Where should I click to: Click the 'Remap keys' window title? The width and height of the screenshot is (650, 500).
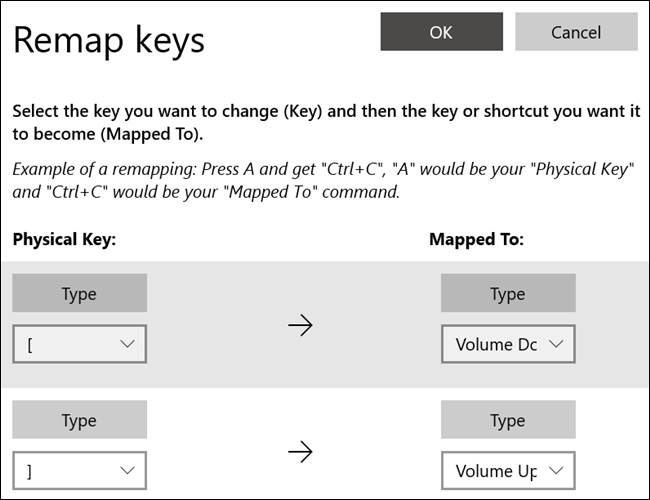[x=108, y=39]
